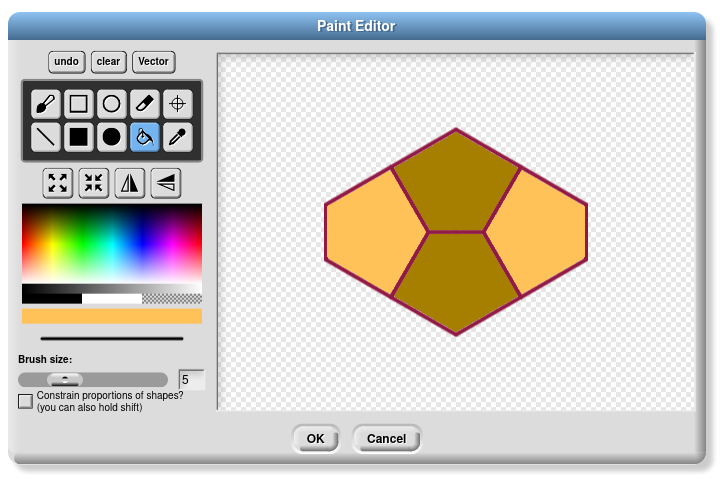
Task: Pick the set rotation center crosshair tool
Action: point(178,103)
